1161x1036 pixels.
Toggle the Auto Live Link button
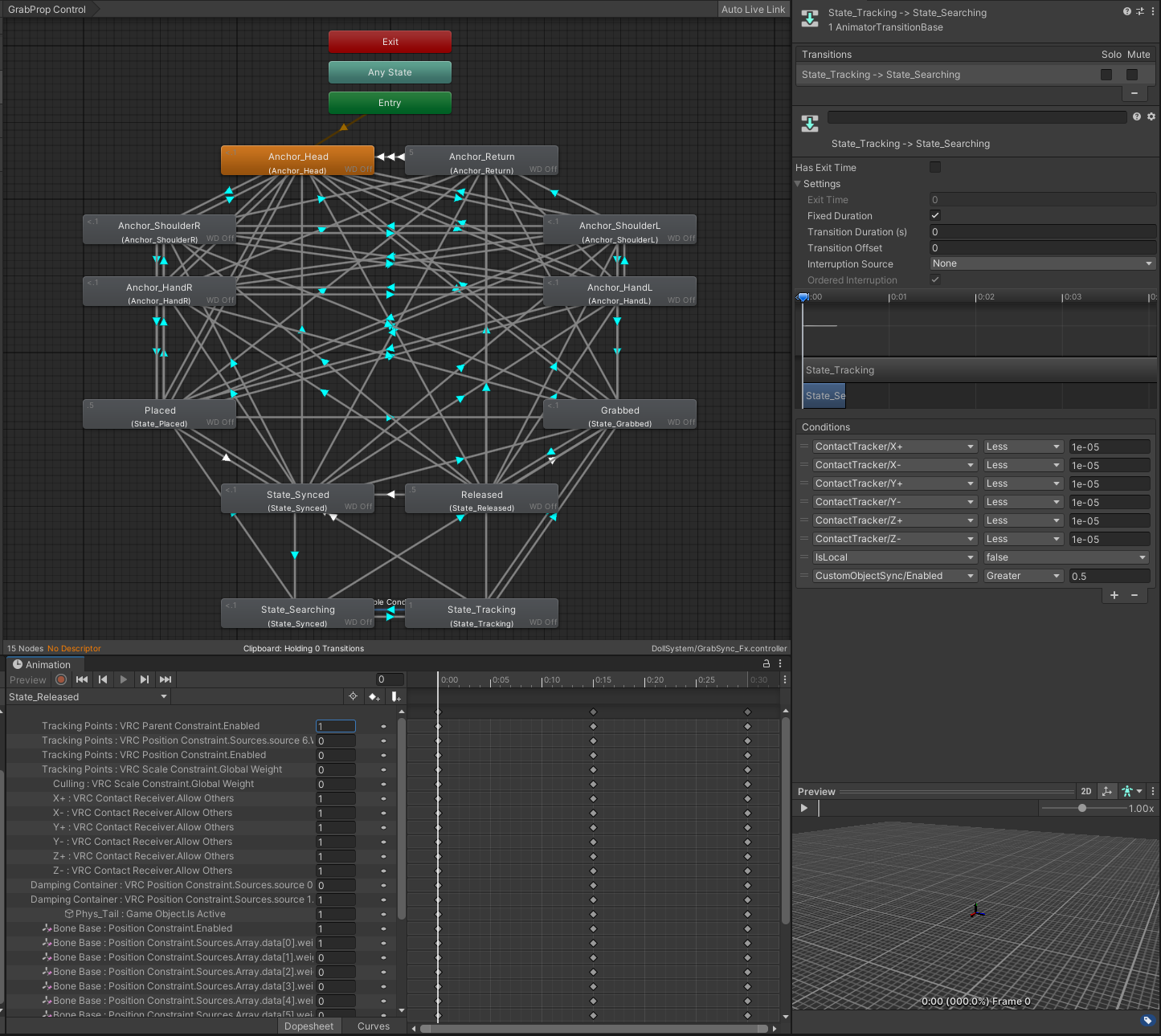(753, 10)
